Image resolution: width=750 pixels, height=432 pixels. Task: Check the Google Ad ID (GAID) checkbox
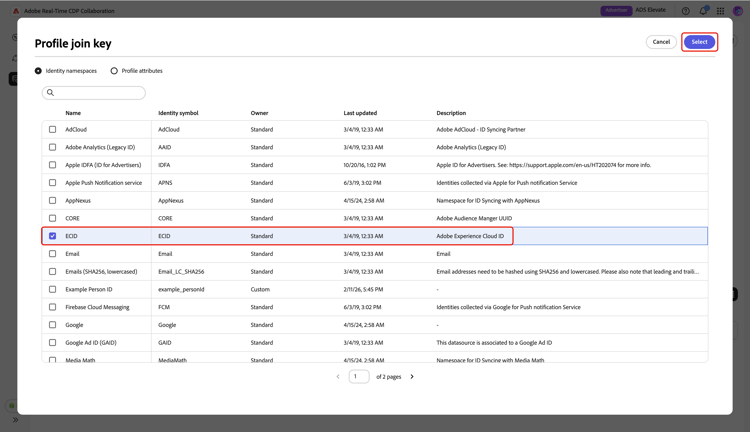click(x=53, y=343)
